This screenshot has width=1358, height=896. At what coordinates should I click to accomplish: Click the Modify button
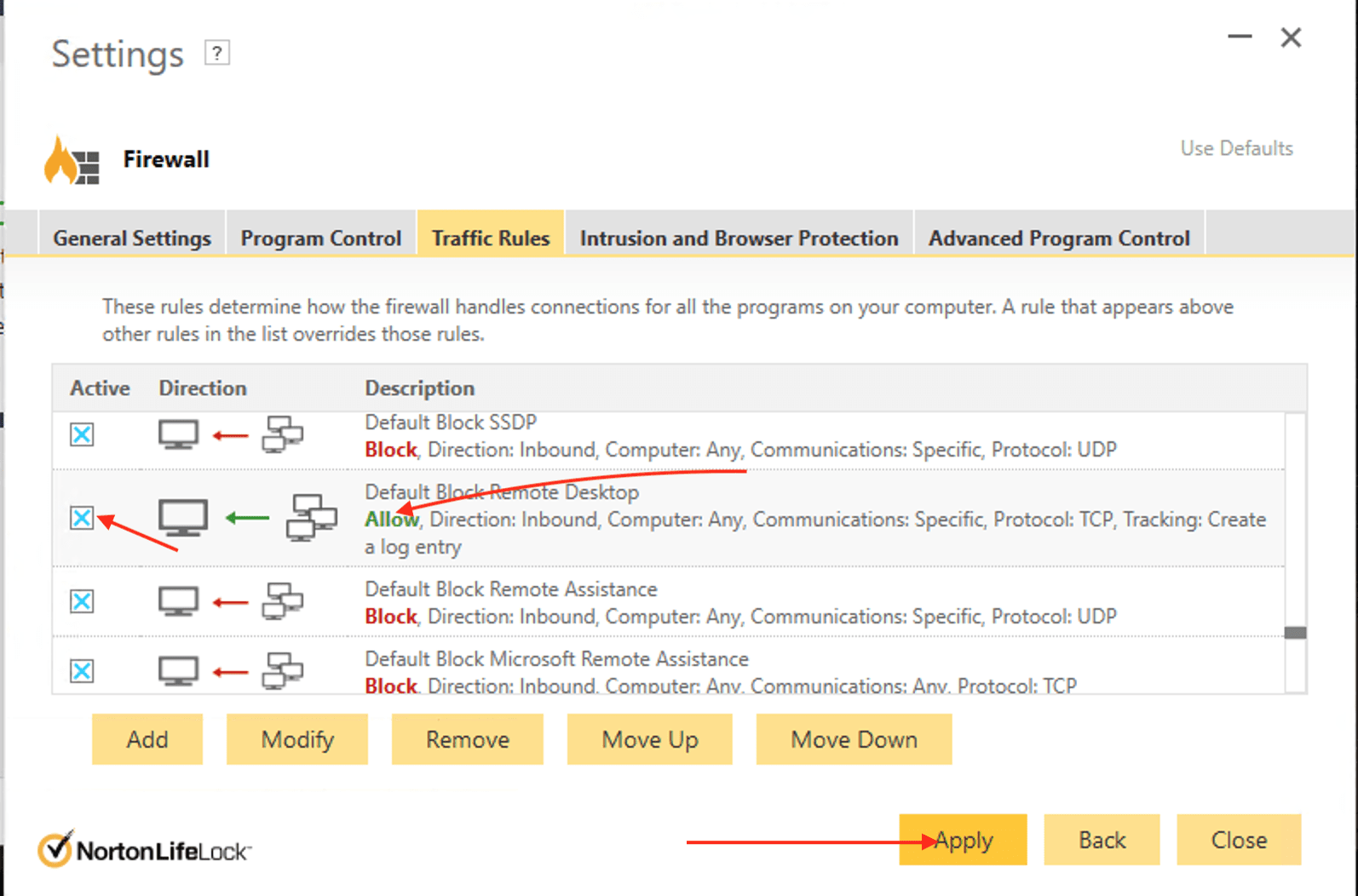click(296, 739)
